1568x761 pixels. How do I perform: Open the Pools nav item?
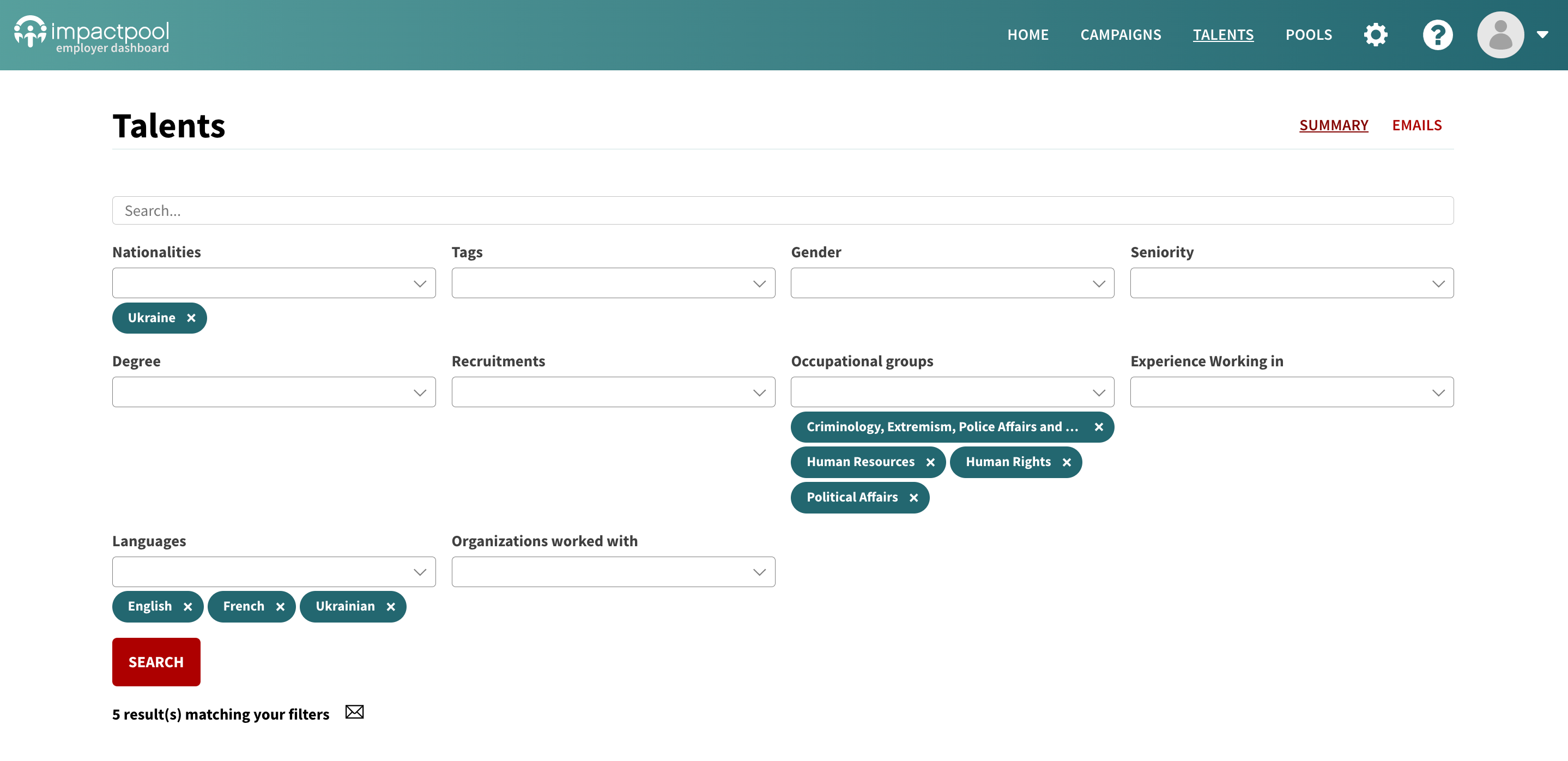pyautogui.click(x=1308, y=35)
